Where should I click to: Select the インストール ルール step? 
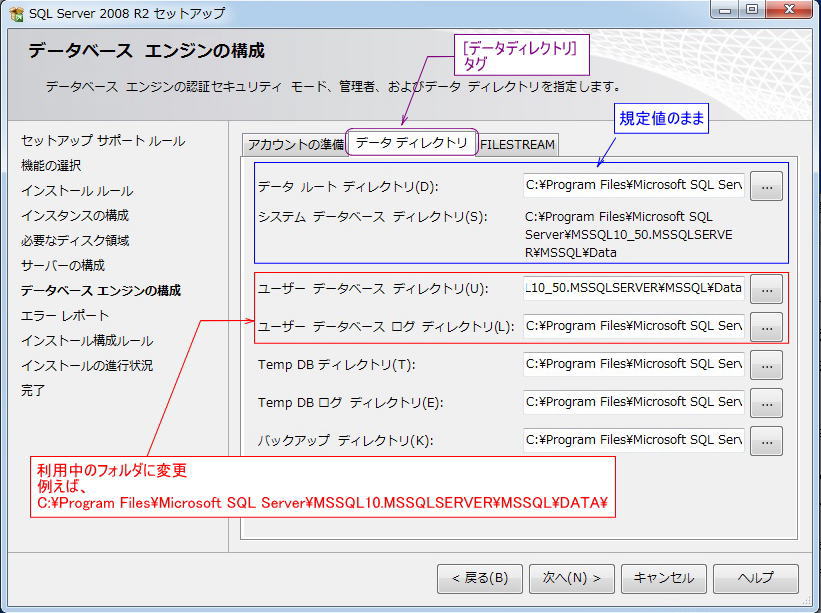77,191
